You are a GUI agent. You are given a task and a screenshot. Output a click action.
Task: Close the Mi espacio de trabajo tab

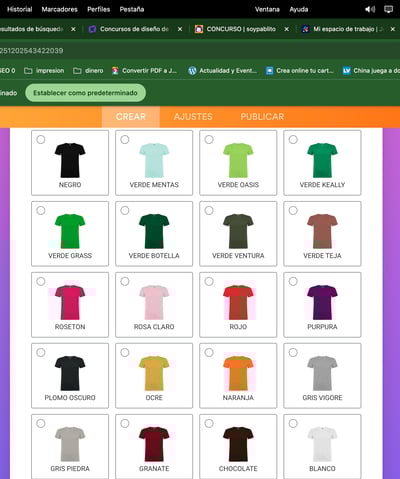click(393, 29)
